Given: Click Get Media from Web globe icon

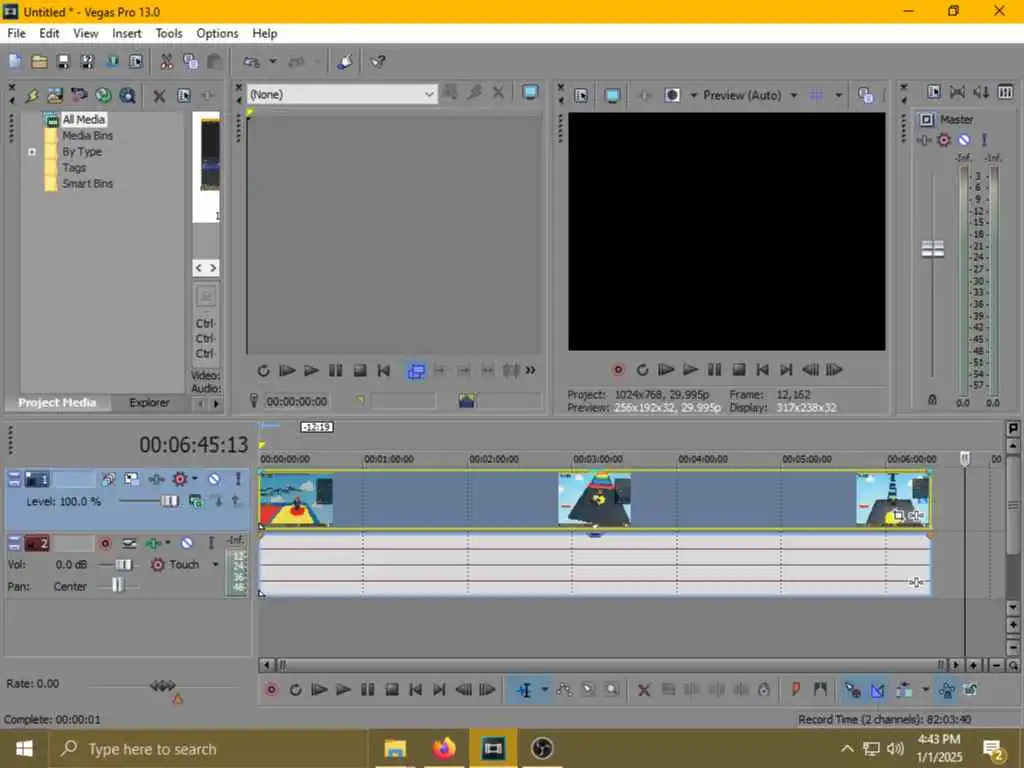Looking at the screenshot, I should 103,96.
